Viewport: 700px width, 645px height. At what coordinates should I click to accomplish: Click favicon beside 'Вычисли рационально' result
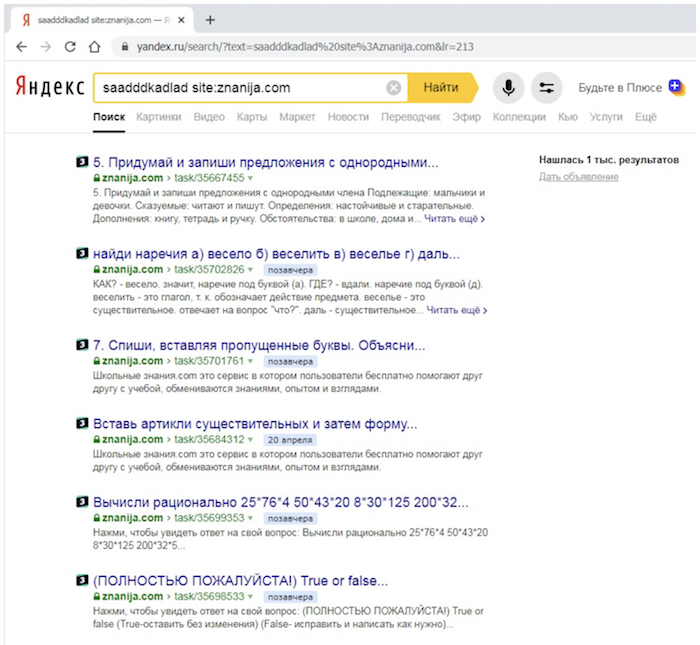[x=82, y=502]
